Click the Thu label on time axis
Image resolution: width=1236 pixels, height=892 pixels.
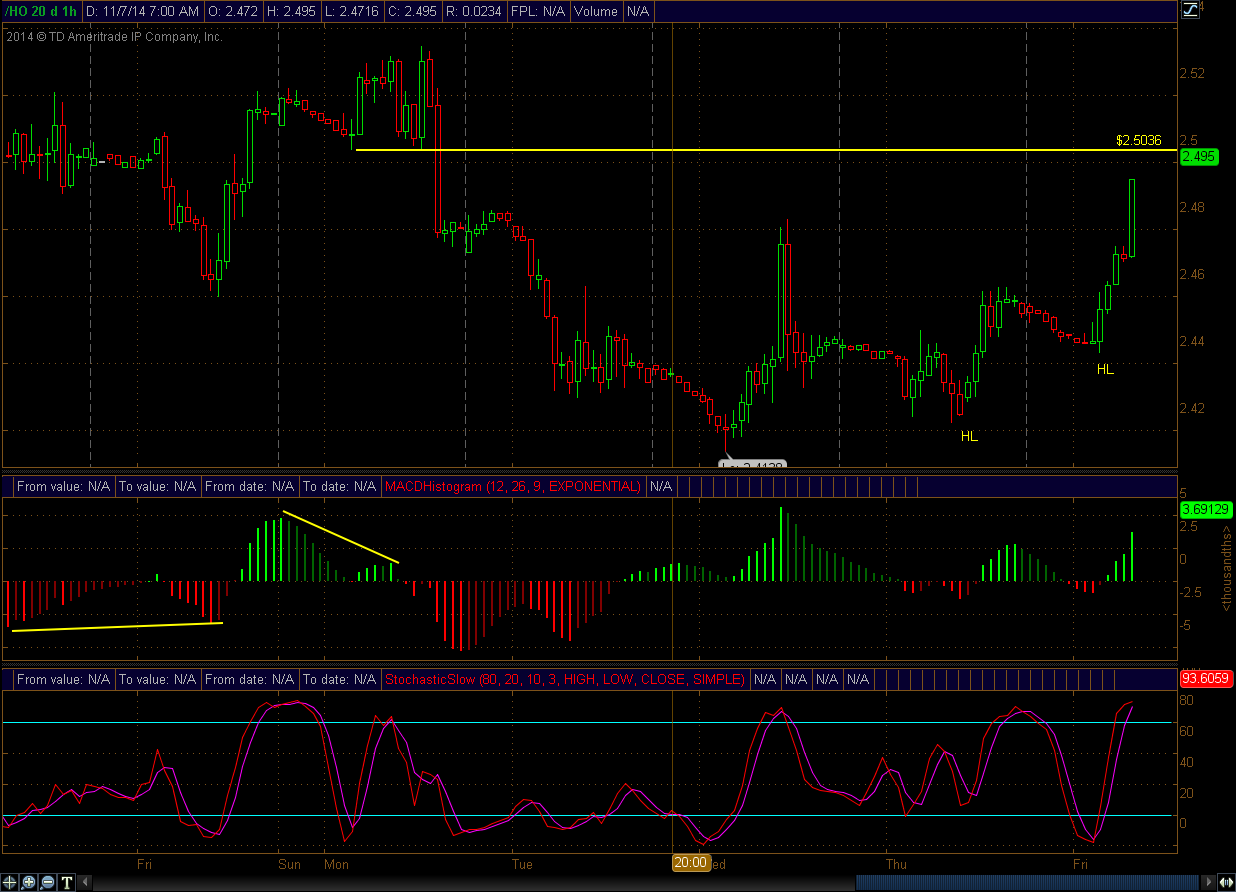click(896, 864)
